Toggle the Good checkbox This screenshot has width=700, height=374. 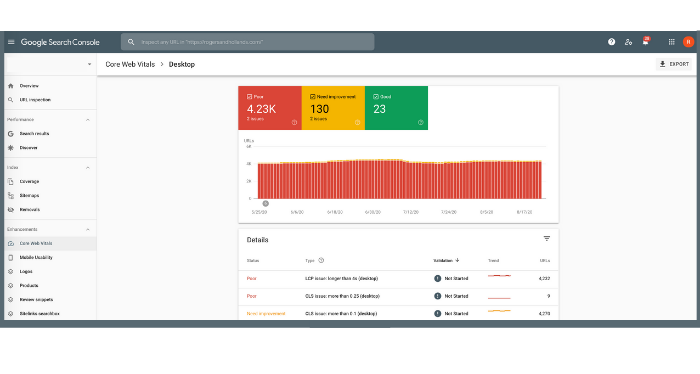(376, 96)
